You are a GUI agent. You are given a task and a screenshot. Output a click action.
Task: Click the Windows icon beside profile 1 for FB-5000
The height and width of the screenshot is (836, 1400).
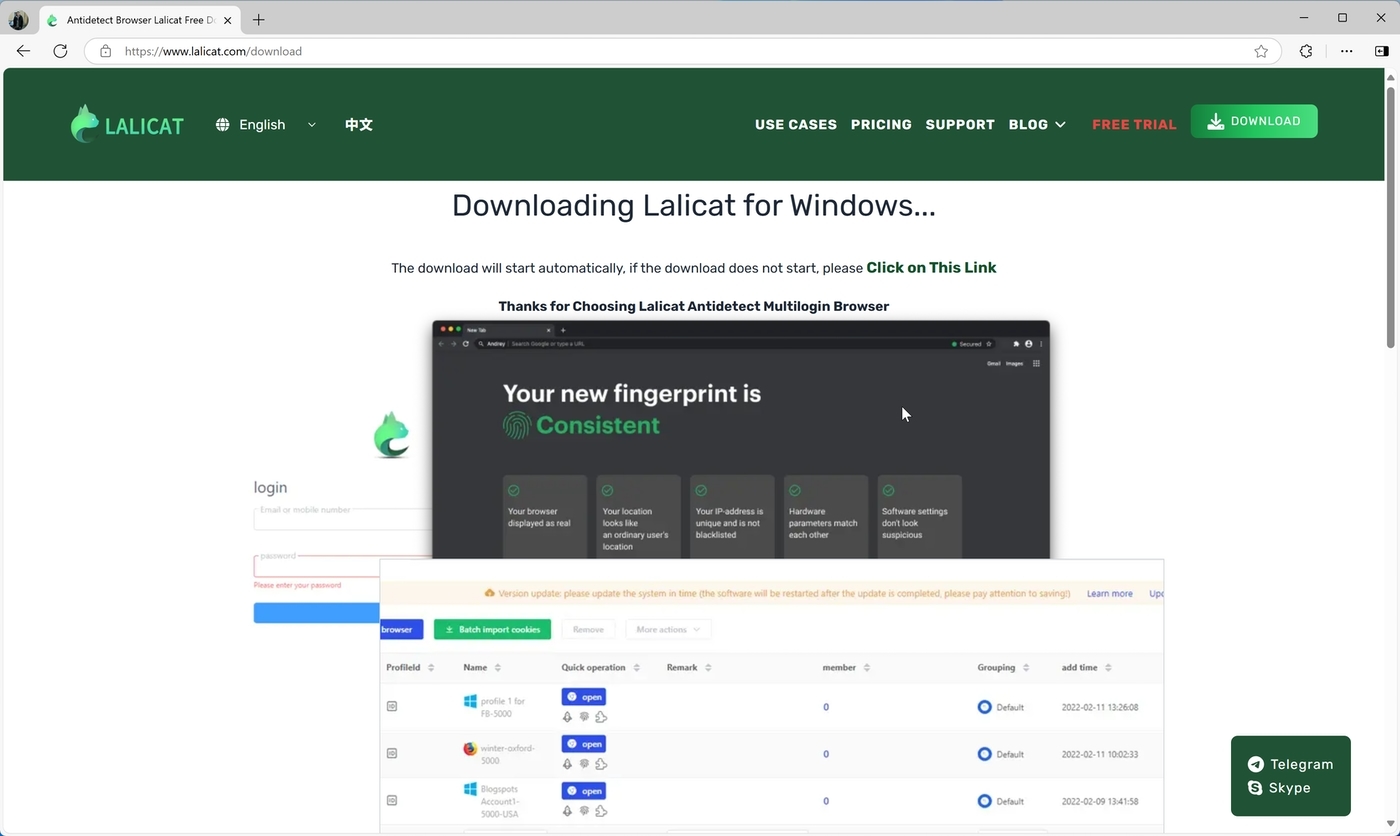470,701
